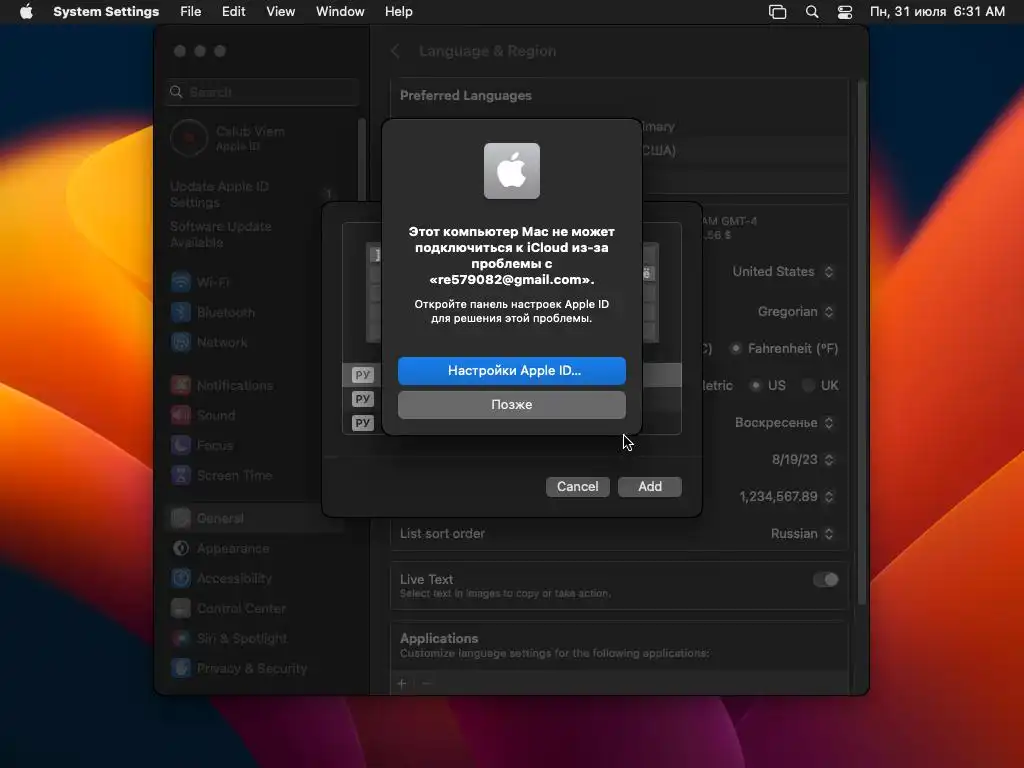Open the Apple ID account avatar

pyautogui.click(x=188, y=138)
